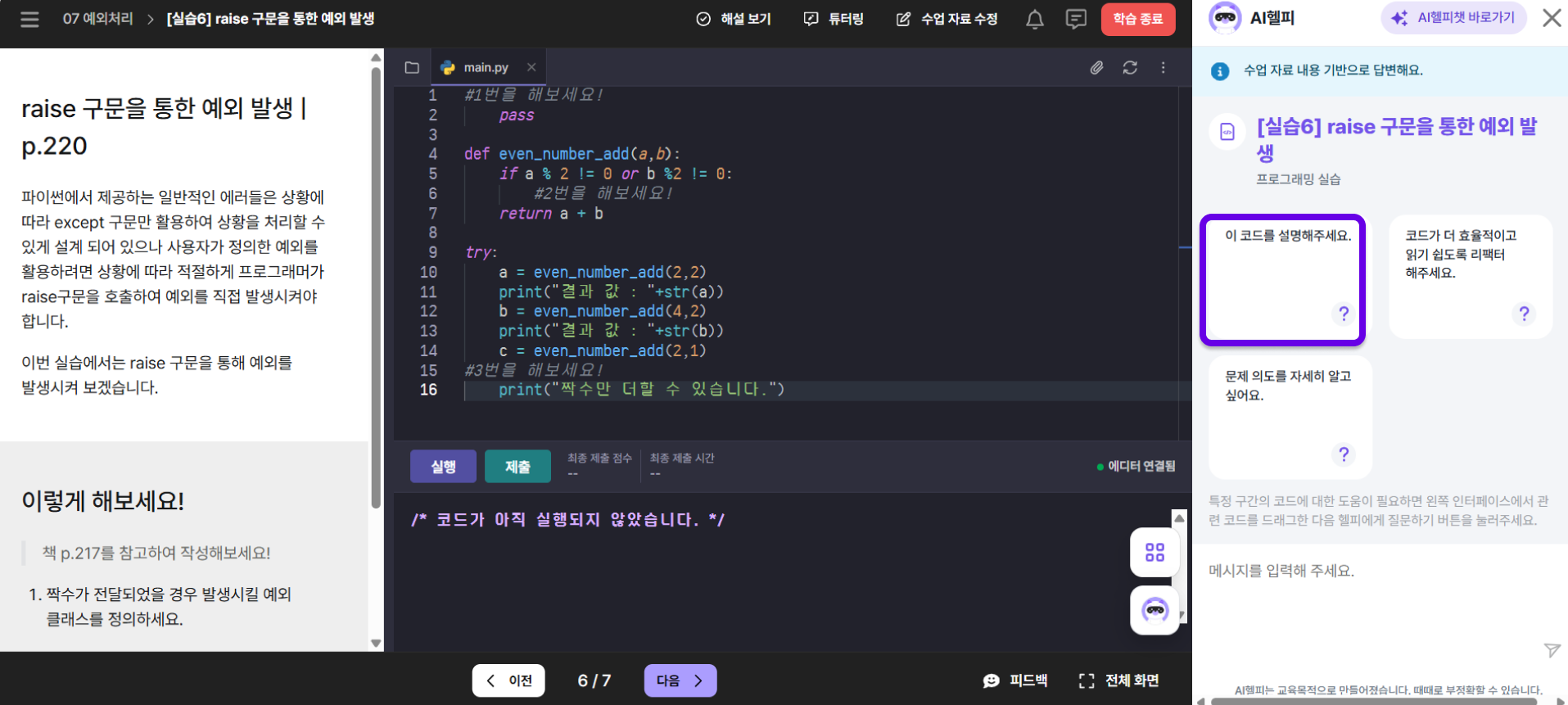Click the instructions panel vertical scrollbar
Screen dimensions: 1568x705
click(376, 287)
